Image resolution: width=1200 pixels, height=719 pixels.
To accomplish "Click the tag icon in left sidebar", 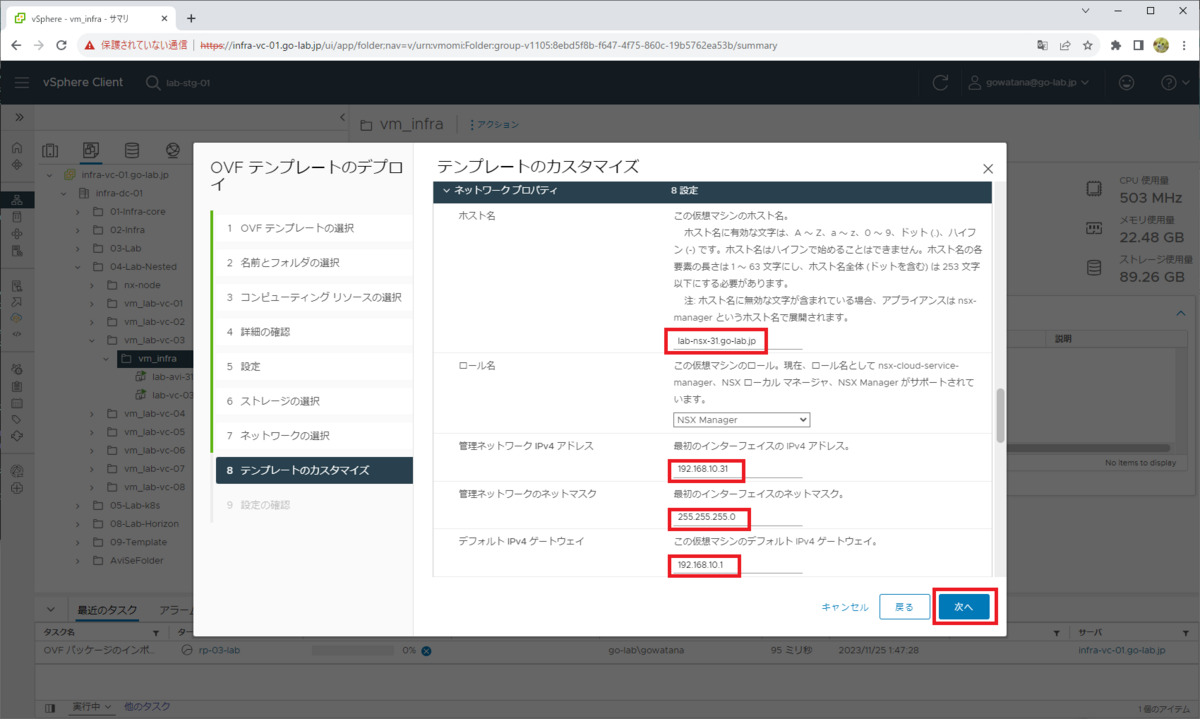I will [x=17, y=419].
